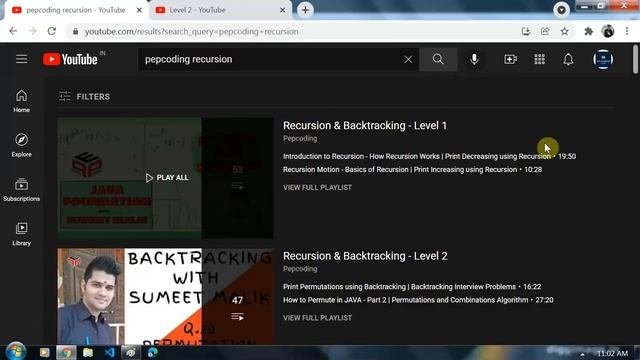Open Chrome from the taskbar
The width and height of the screenshot is (640, 360).
click(66, 352)
